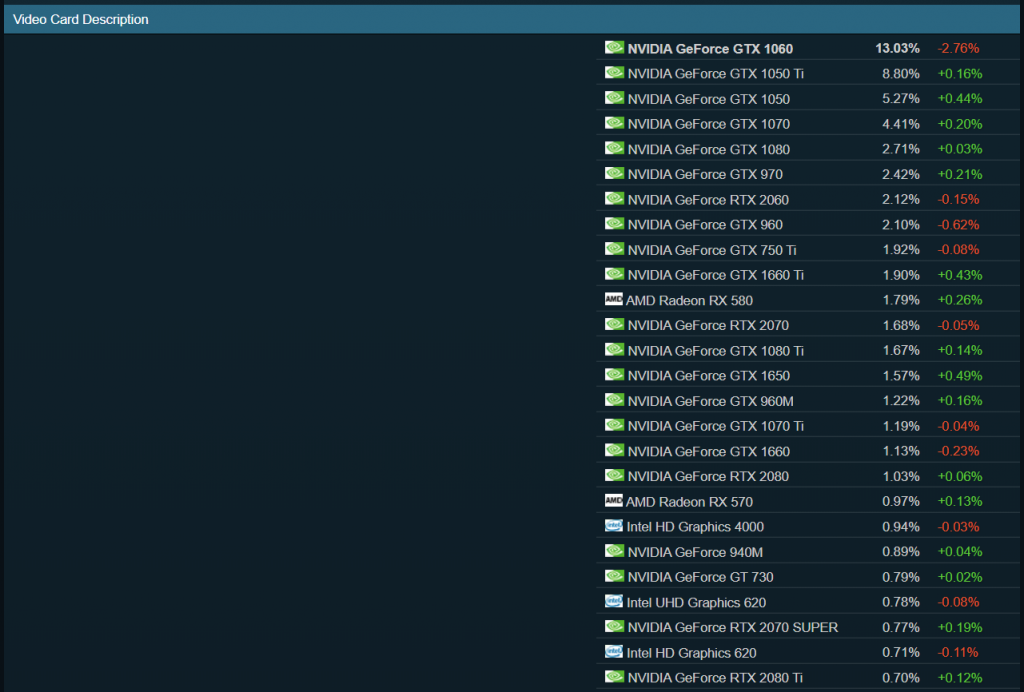The height and width of the screenshot is (692, 1024).
Task: Select the NVIDIA GeForce GTX 1650 name
Action: tap(709, 376)
